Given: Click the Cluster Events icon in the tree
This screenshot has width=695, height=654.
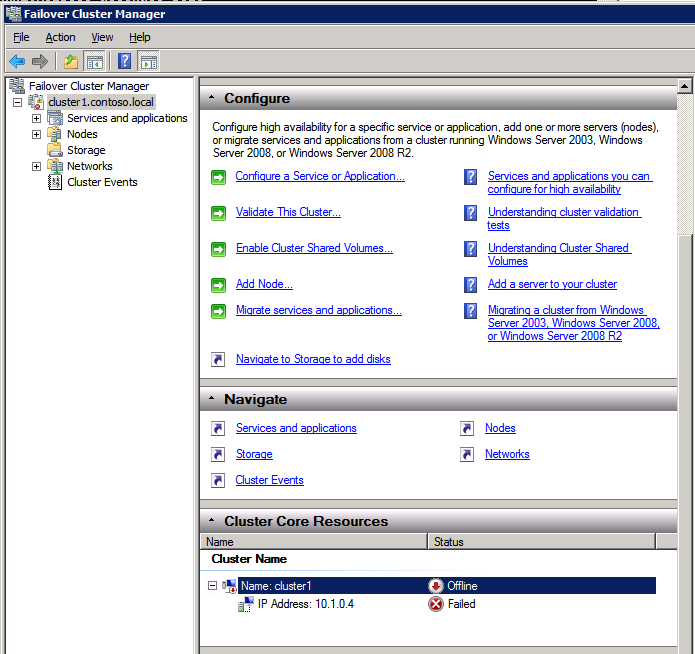Looking at the screenshot, I should 55,182.
